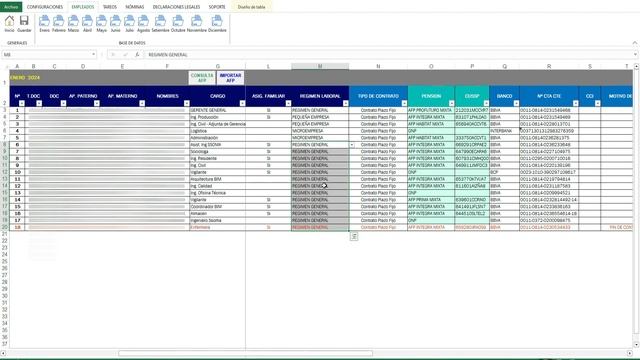Open the Nº CTA CTE filter dropdown
The image size is (640, 360).
tap(576, 103)
